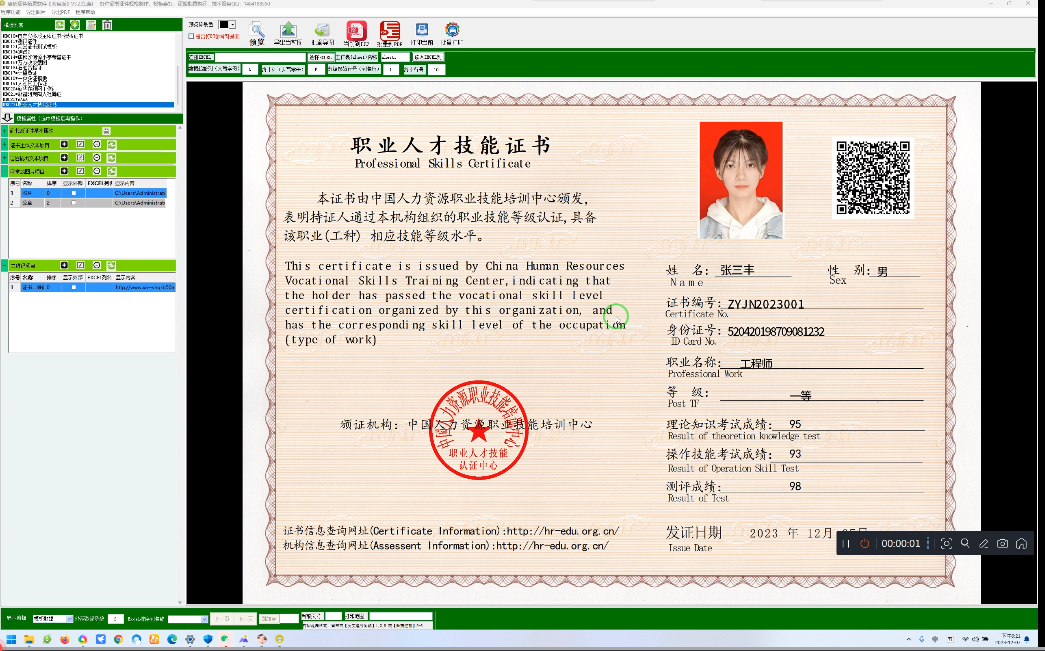This screenshot has height=651, width=1045.
Task: Click the edit icon in the QR code settings row
Action: (80, 265)
